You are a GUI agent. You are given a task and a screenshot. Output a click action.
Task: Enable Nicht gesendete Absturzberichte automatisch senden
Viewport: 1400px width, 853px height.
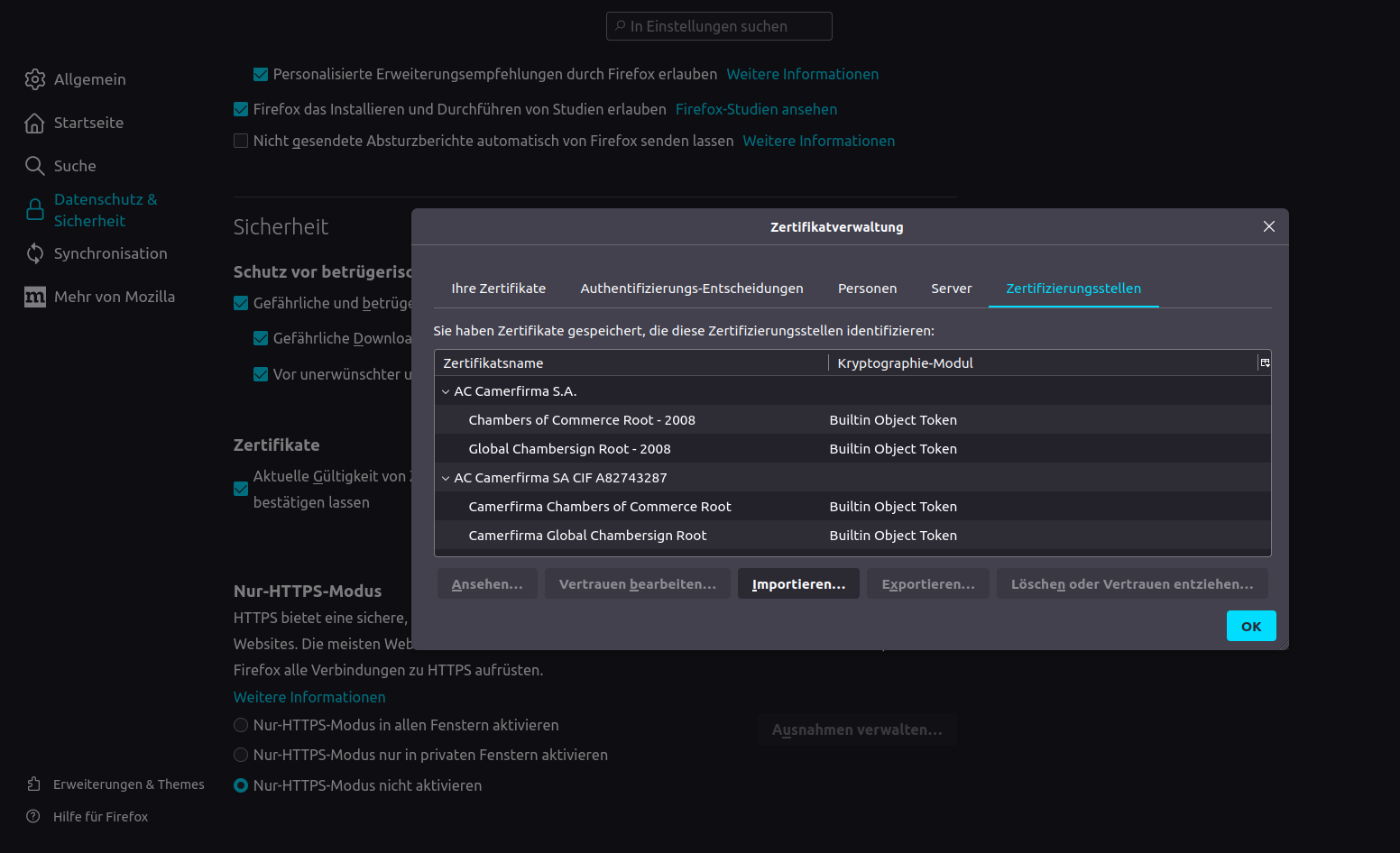[241, 141]
